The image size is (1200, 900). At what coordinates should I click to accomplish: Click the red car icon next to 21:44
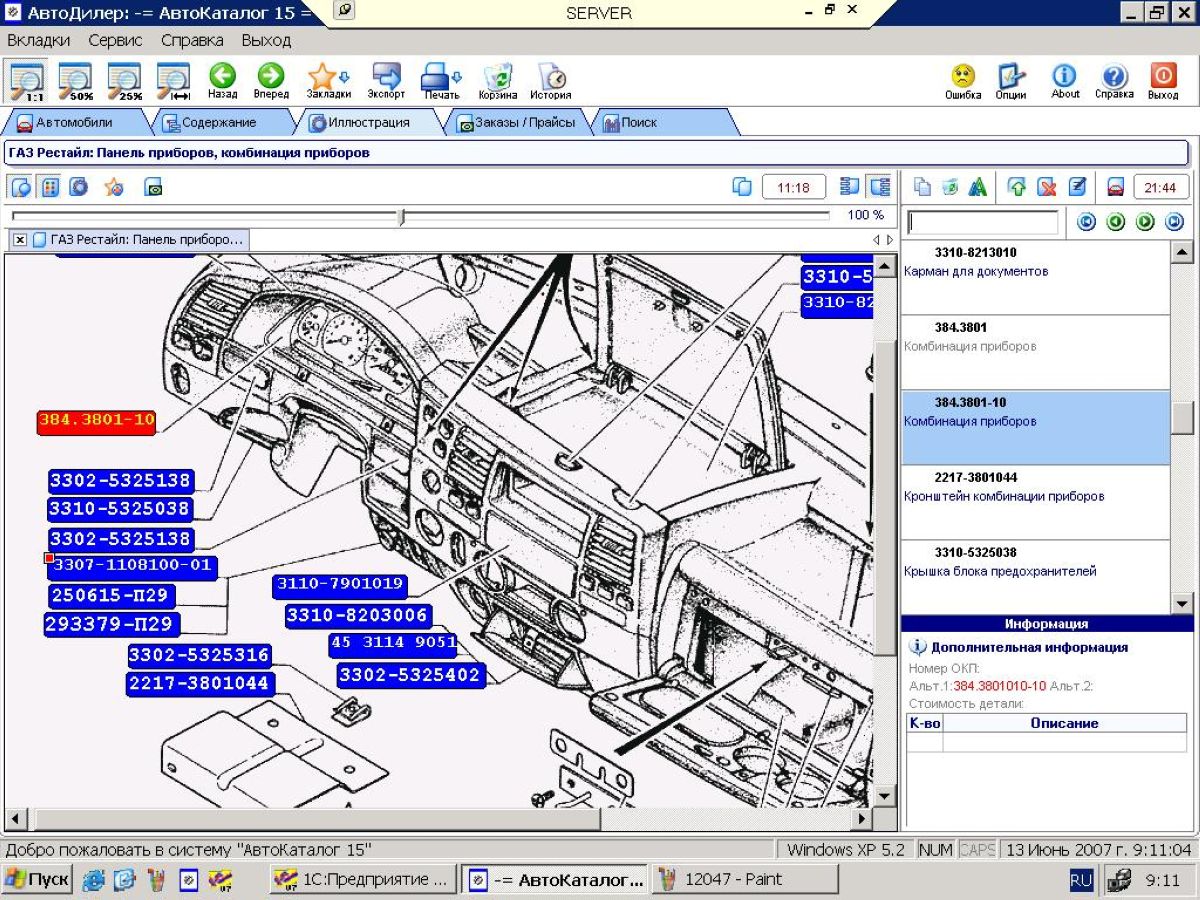1116,187
